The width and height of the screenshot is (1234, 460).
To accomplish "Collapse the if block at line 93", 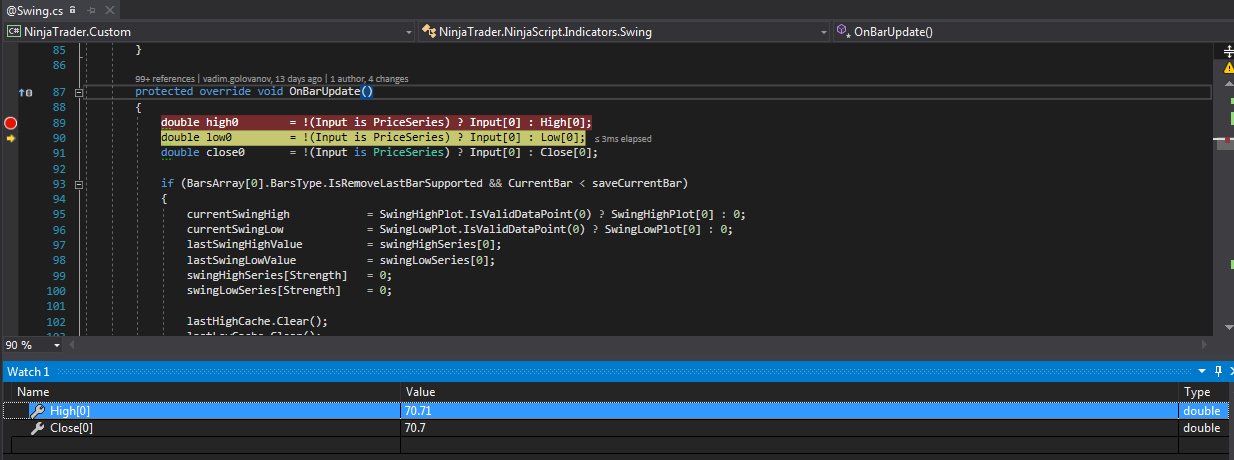I will (x=77, y=184).
